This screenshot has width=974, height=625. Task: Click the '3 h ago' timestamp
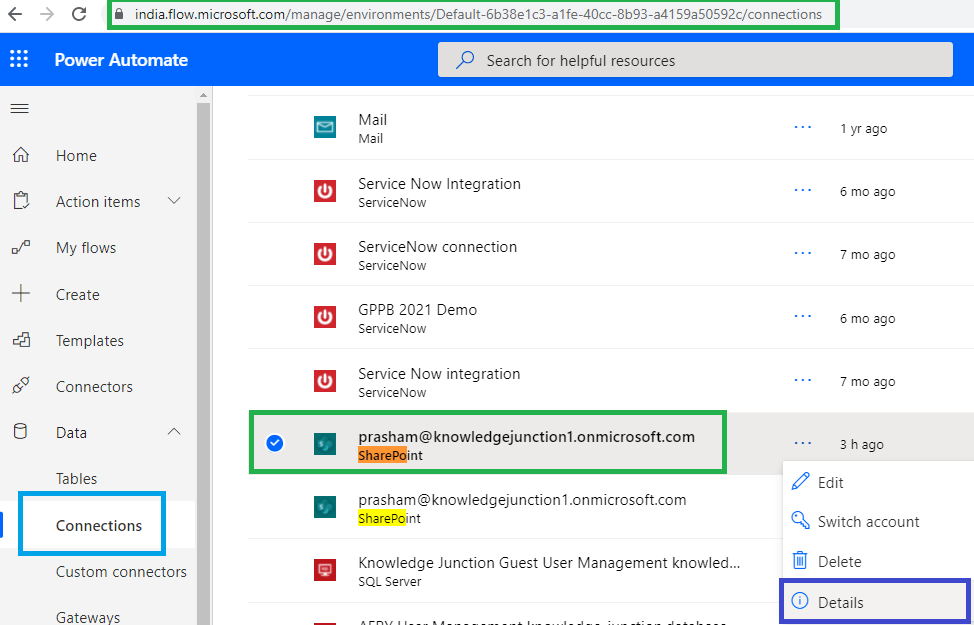pyautogui.click(x=862, y=444)
